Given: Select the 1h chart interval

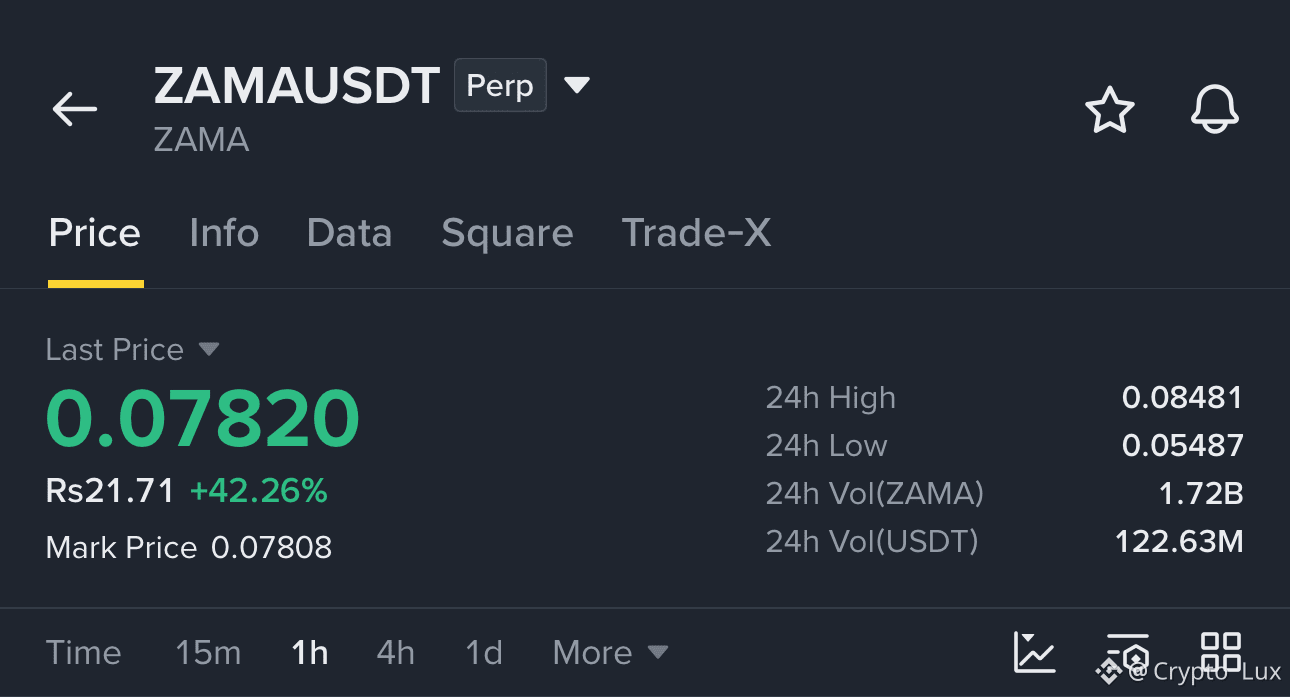Looking at the screenshot, I should (310, 653).
